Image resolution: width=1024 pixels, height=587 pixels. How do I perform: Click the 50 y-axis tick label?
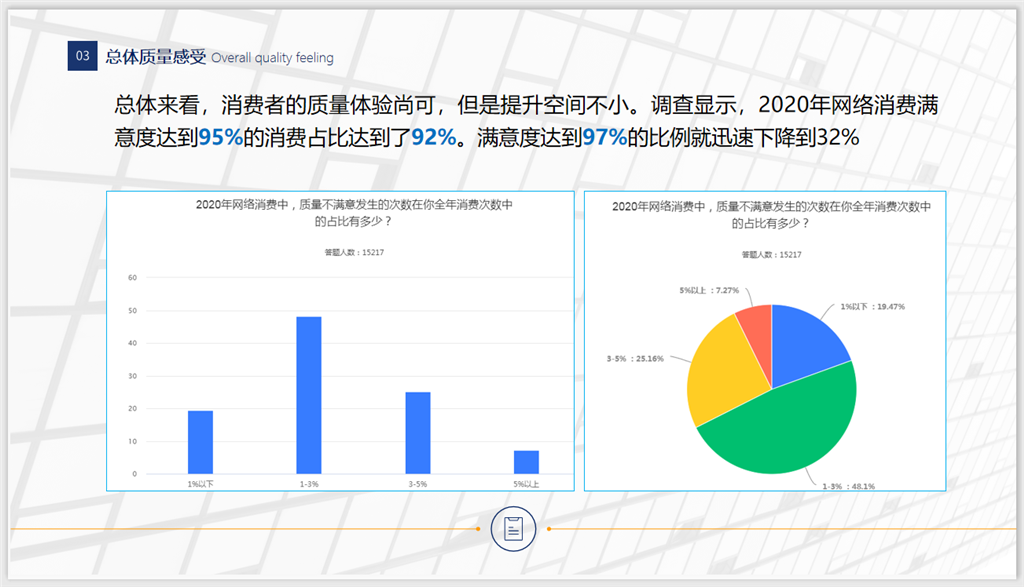pos(133,311)
